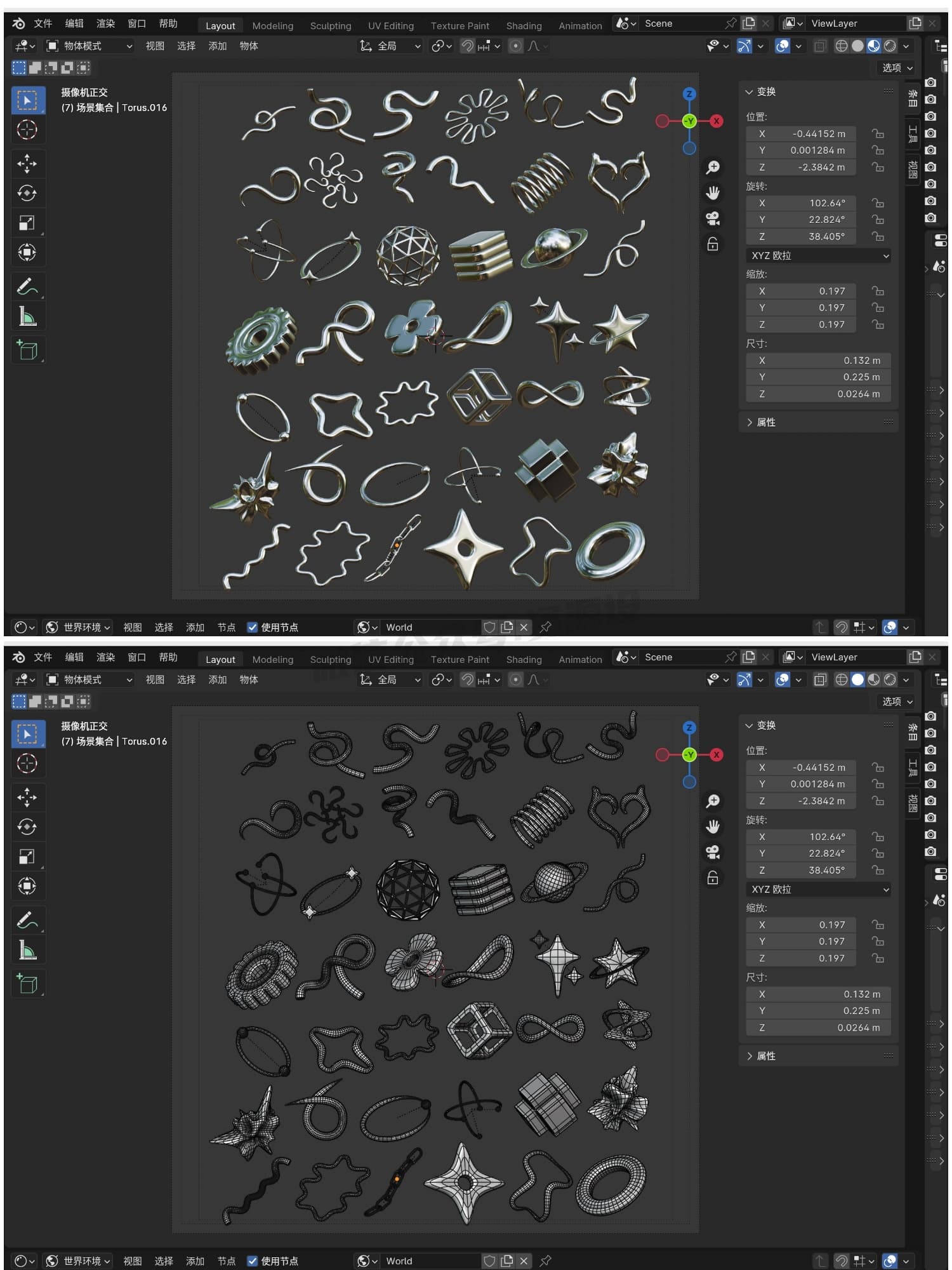
Task: Toggle lock for scale Y in lower window
Action: [878, 942]
